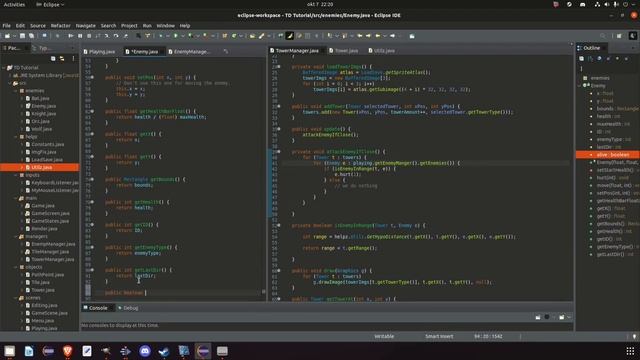
Task: Click the Writable status entry
Action: pos(384,336)
